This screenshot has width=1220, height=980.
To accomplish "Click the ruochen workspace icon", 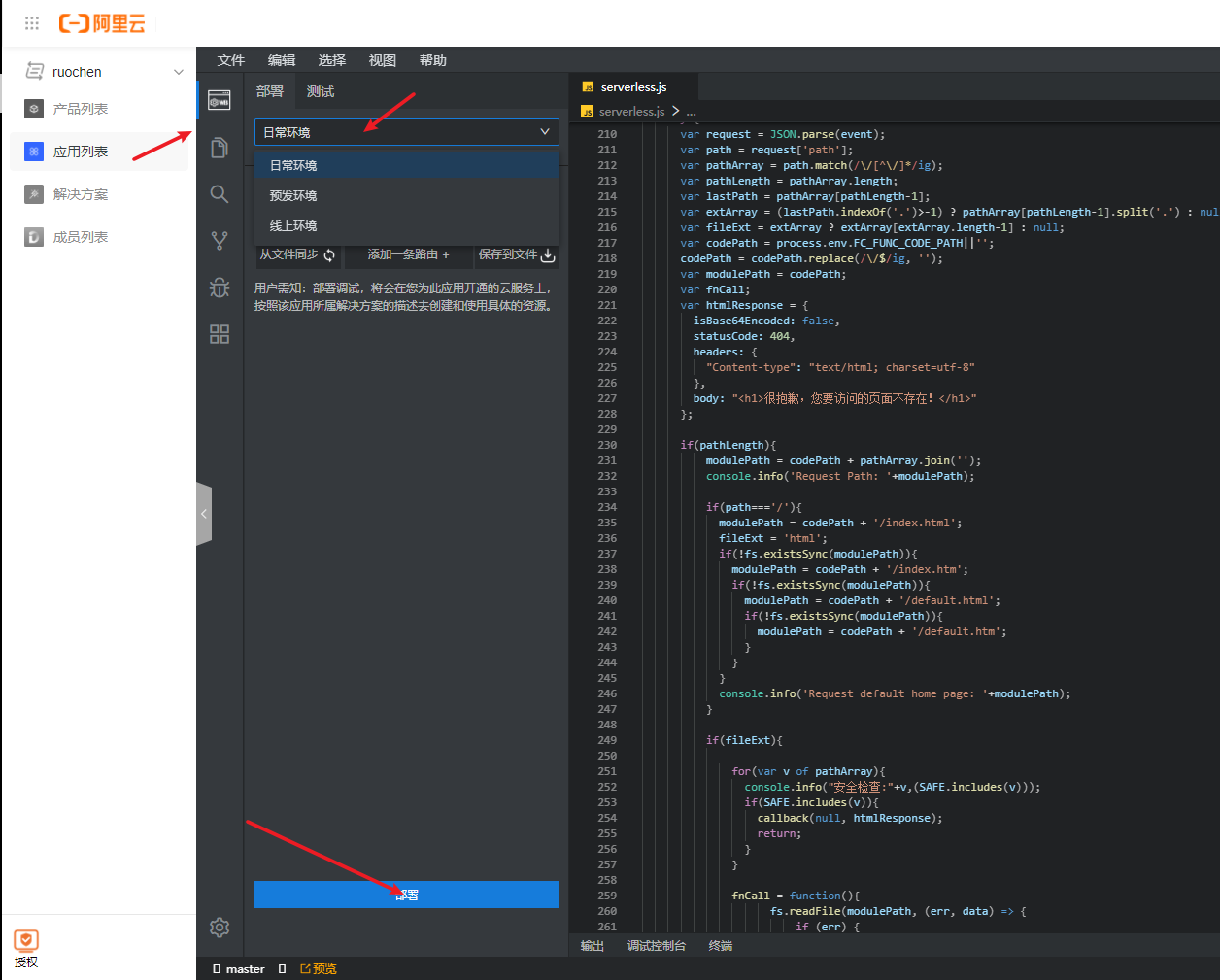I will coord(35,71).
